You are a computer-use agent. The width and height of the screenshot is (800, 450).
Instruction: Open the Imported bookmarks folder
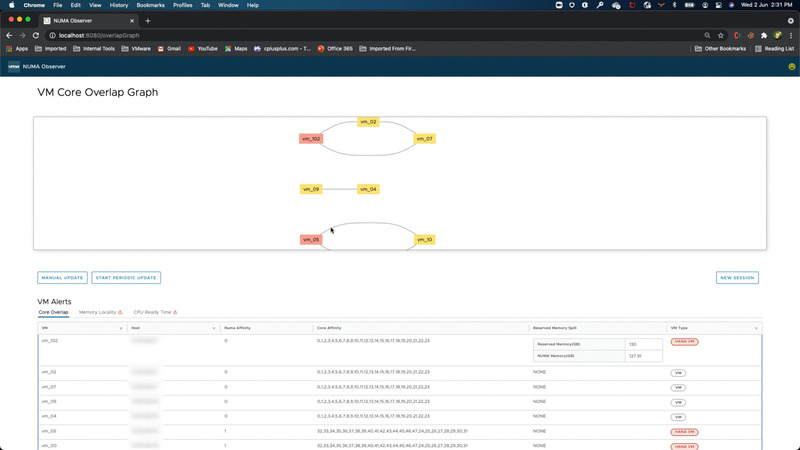[x=51, y=49]
